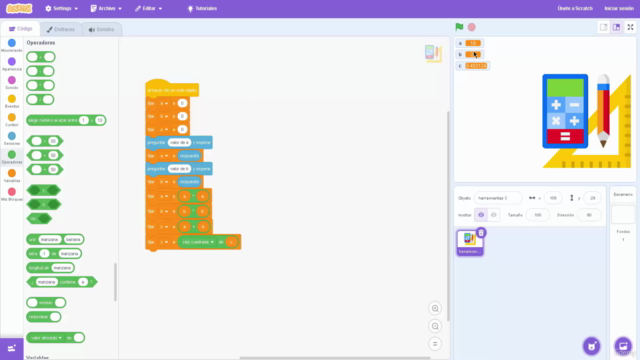
Task: Click the sprite name field
Action: 498,198
